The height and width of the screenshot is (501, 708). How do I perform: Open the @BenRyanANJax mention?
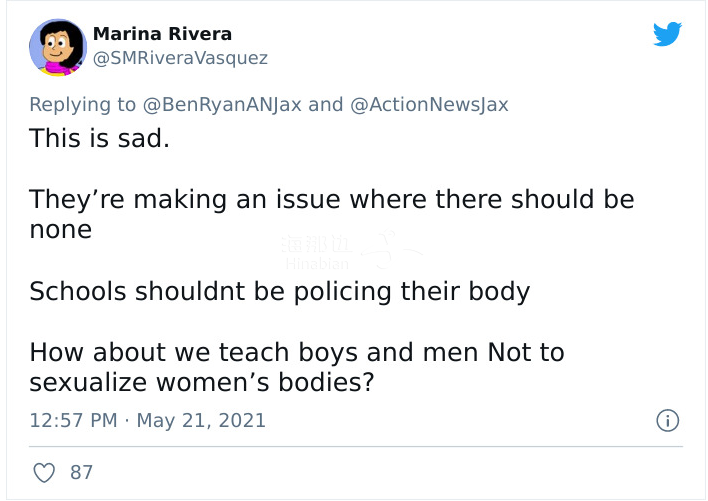click(x=222, y=105)
